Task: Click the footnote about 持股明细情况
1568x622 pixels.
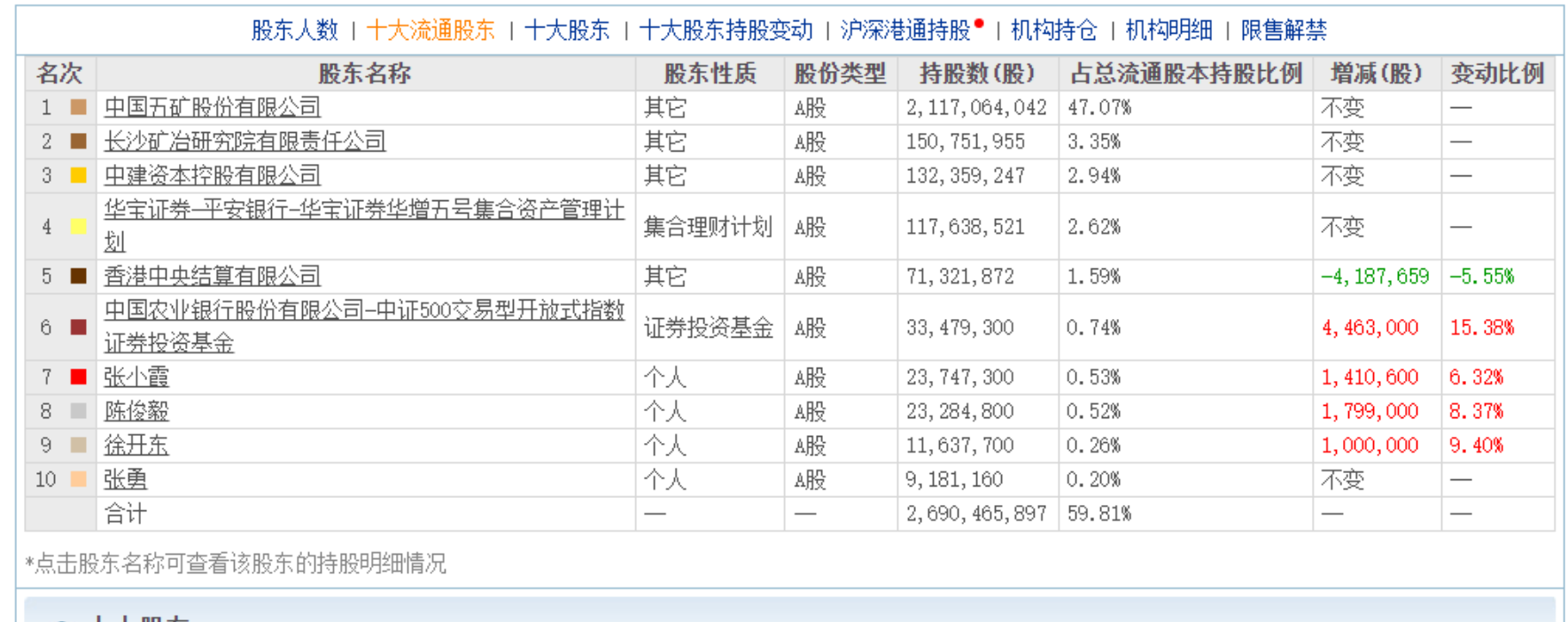Action: point(236,564)
